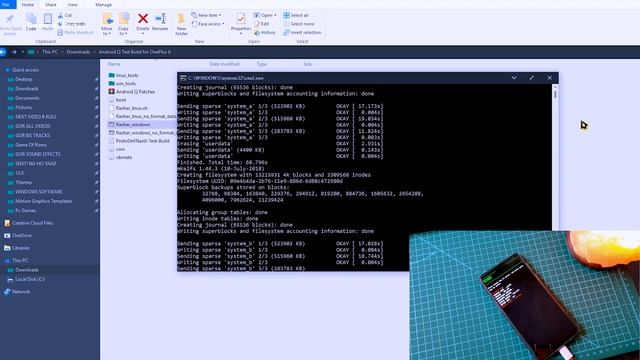Click the Android Q Test Build breadcrumb
Screen dimensions: 640x360
pos(135,52)
